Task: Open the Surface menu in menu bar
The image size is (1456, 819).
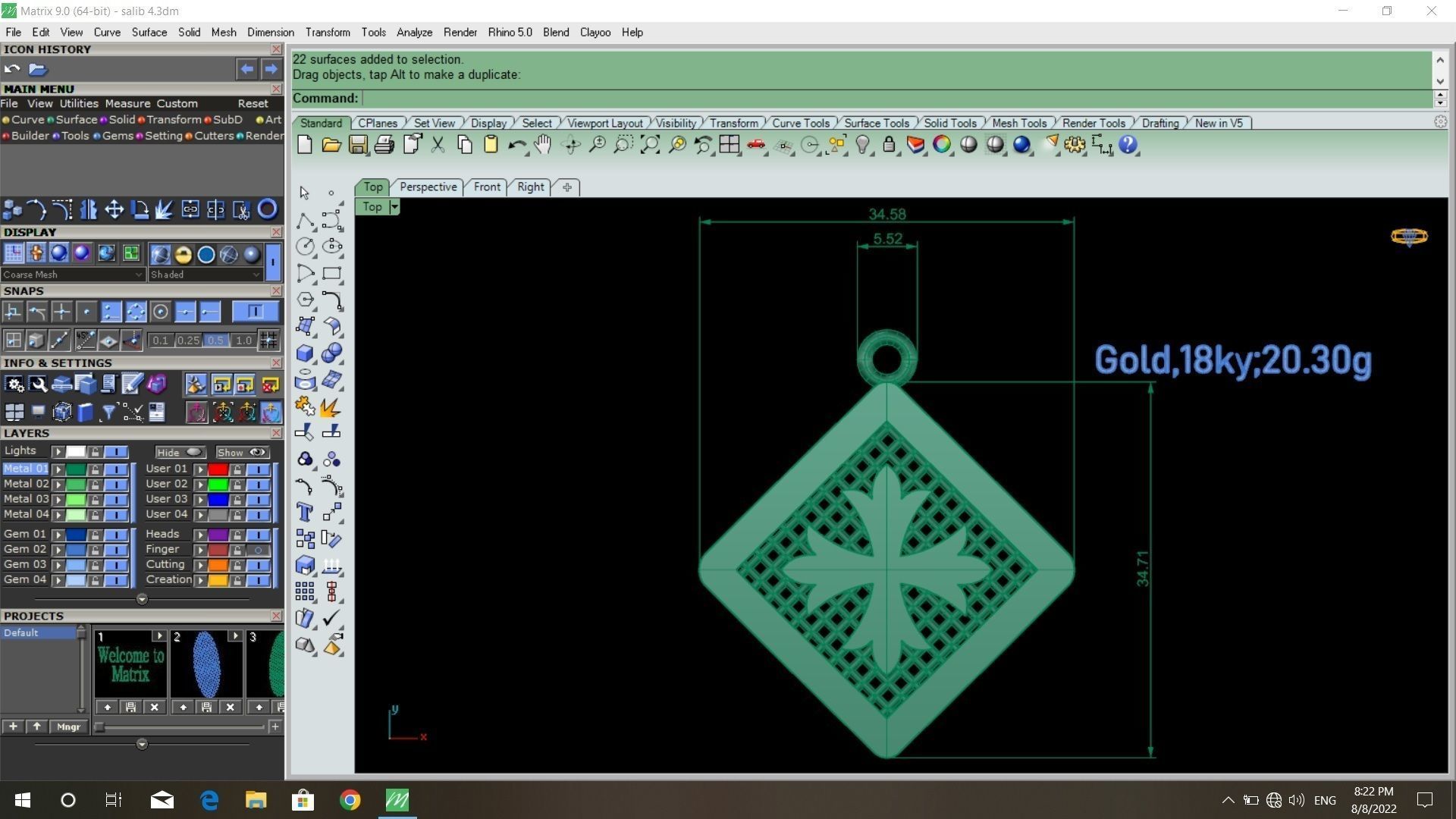Action: (149, 33)
